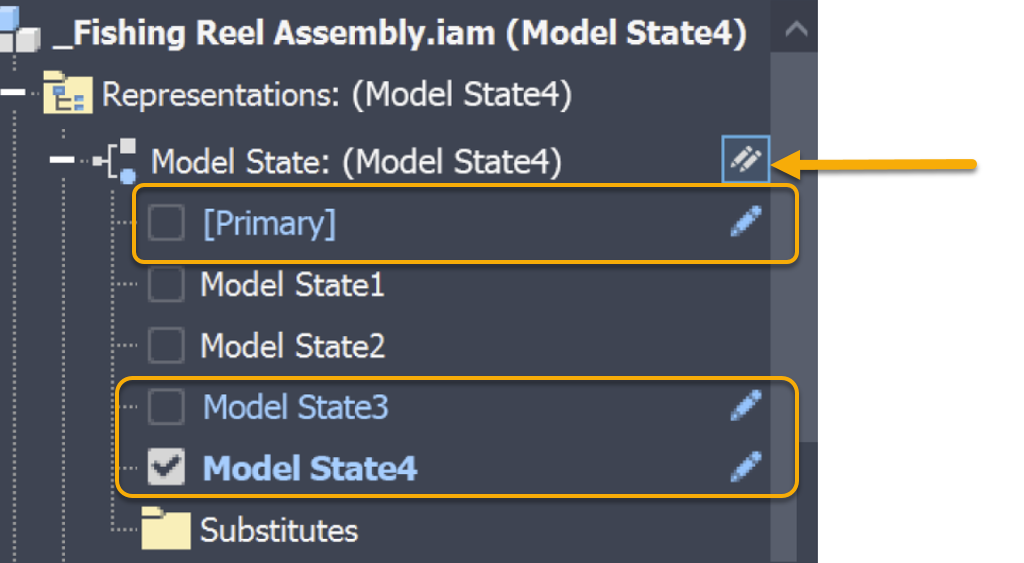Click the Model State node icon
1024x563 pixels.
[x=119, y=160]
